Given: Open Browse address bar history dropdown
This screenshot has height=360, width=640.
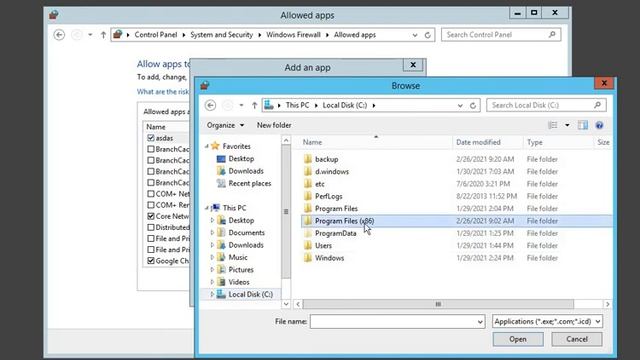Looking at the screenshot, I should click(460, 105).
